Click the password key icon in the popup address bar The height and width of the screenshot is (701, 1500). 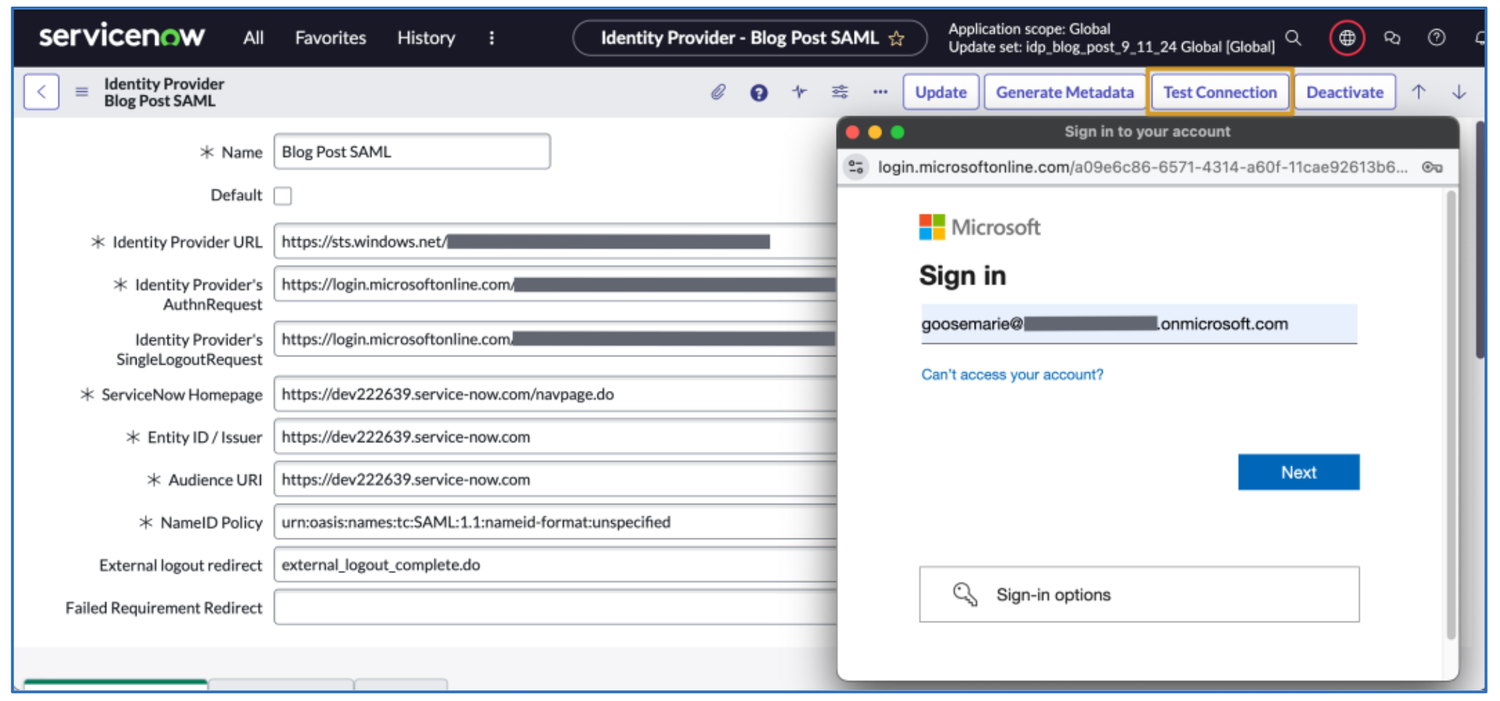(x=1432, y=167)
